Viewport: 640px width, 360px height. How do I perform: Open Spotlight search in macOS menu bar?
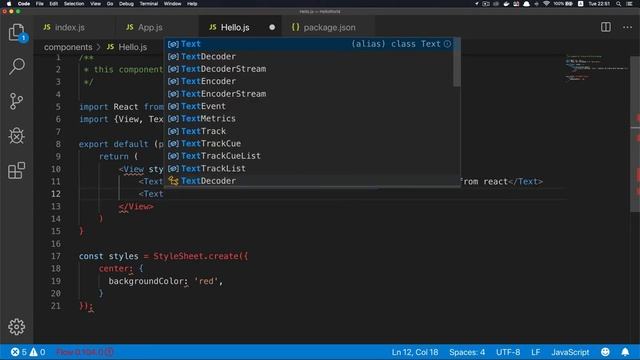click(619, 4)
